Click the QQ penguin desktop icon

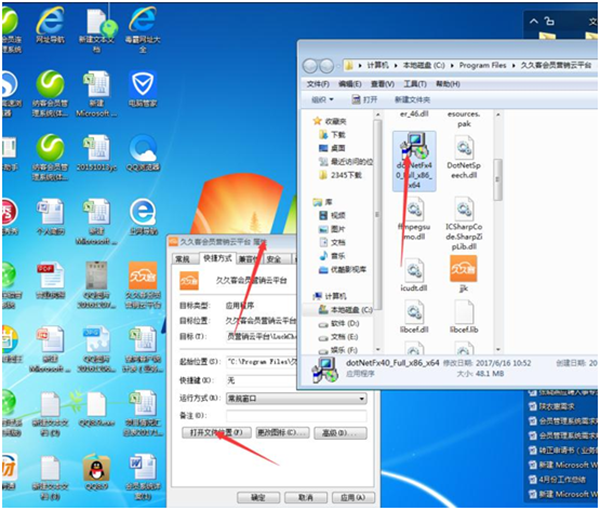click(x=94, y=470)
